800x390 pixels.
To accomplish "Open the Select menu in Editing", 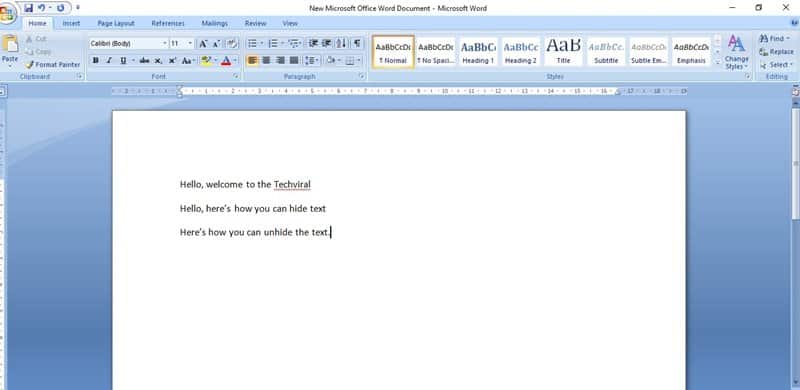I will (775, 65).
